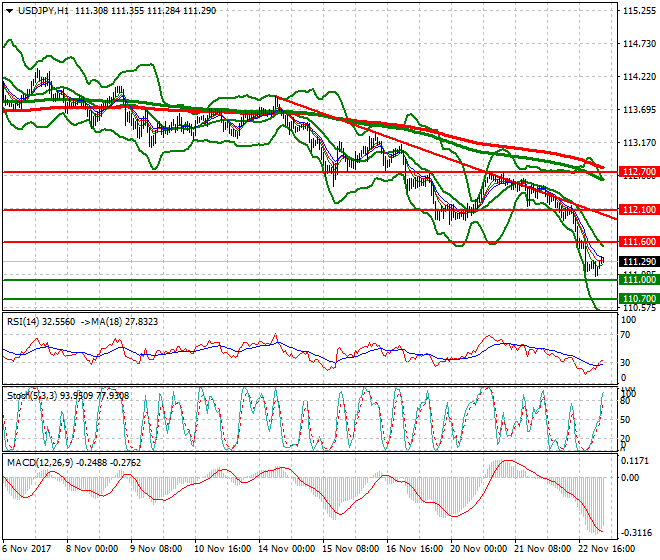Select the 113.170 price axis value
The image size is (660, 560).
pyautogui.click(x=639, y=143)
